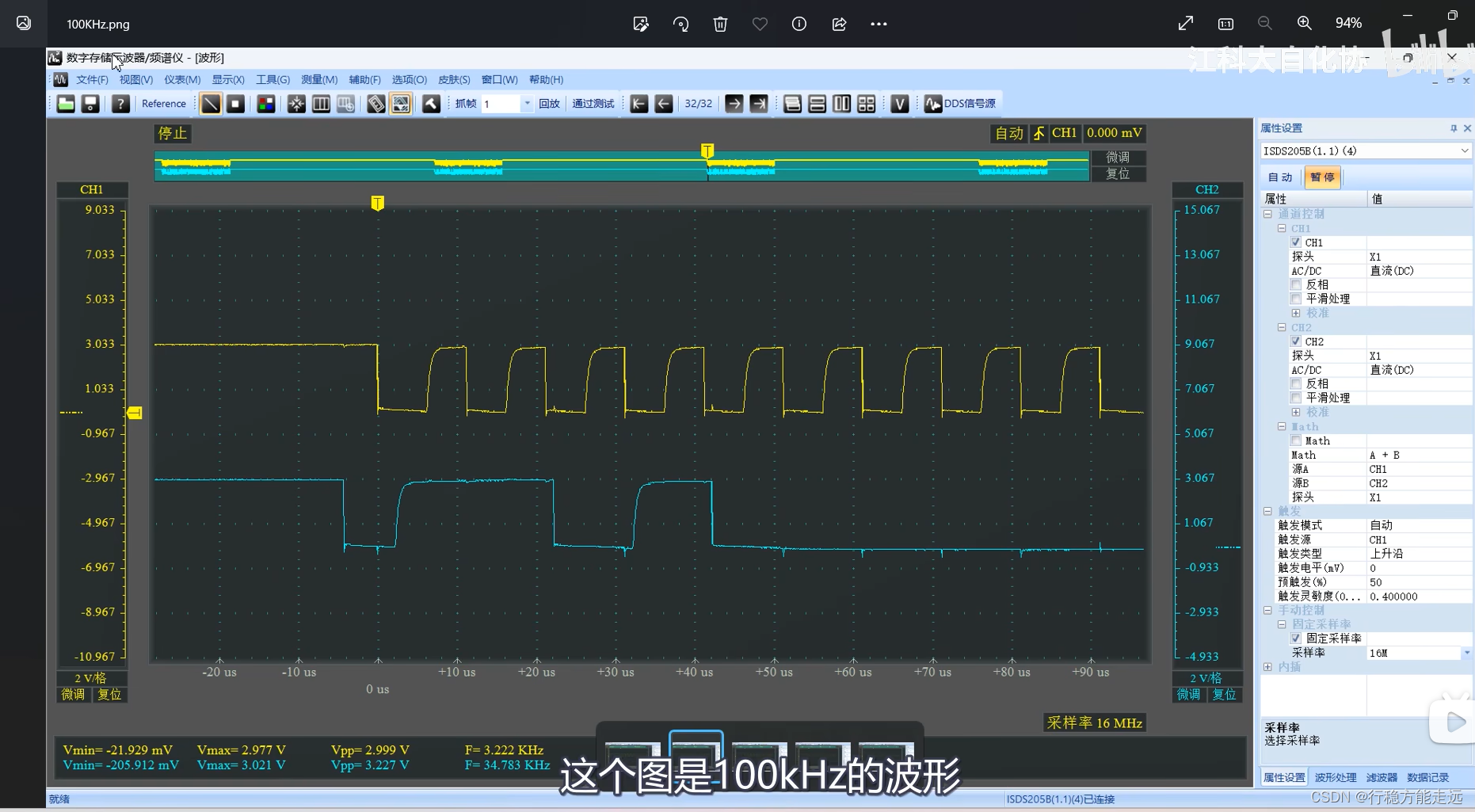Uncheck the CH2 channel checkbox
This screenshot has width=1475, height=812.
click(x=1296, y=341)
